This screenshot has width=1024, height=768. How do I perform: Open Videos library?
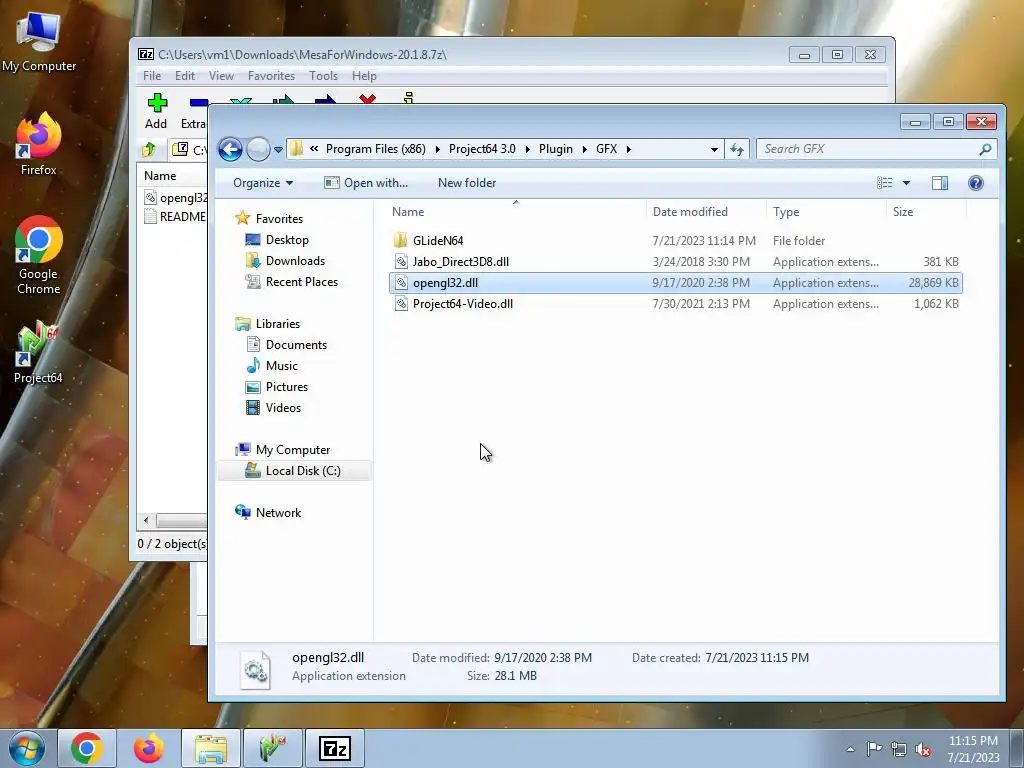click(283, 408)
